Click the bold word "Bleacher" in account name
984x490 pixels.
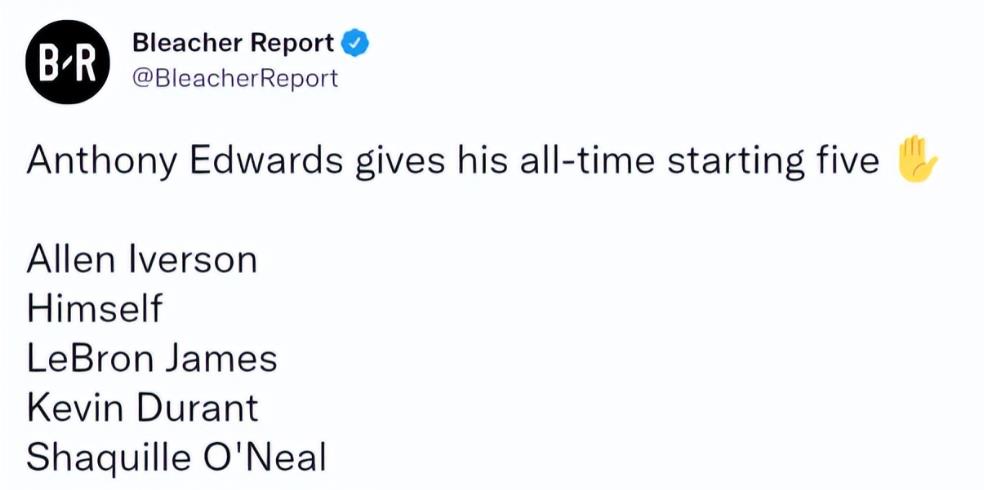tap(187, 44)
